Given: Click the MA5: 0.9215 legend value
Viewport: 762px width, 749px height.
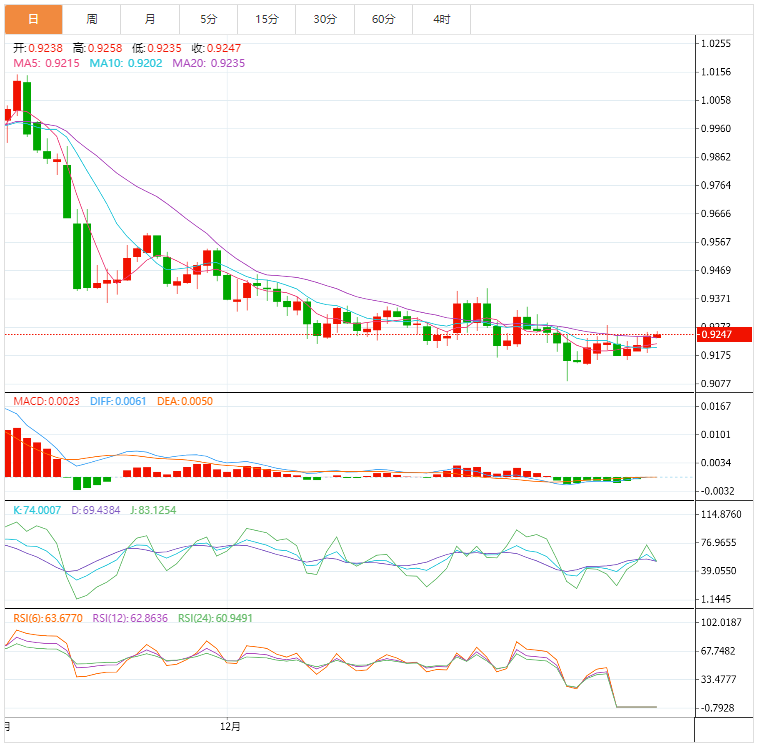Looking at the screenshot, I should pos(46,63).
